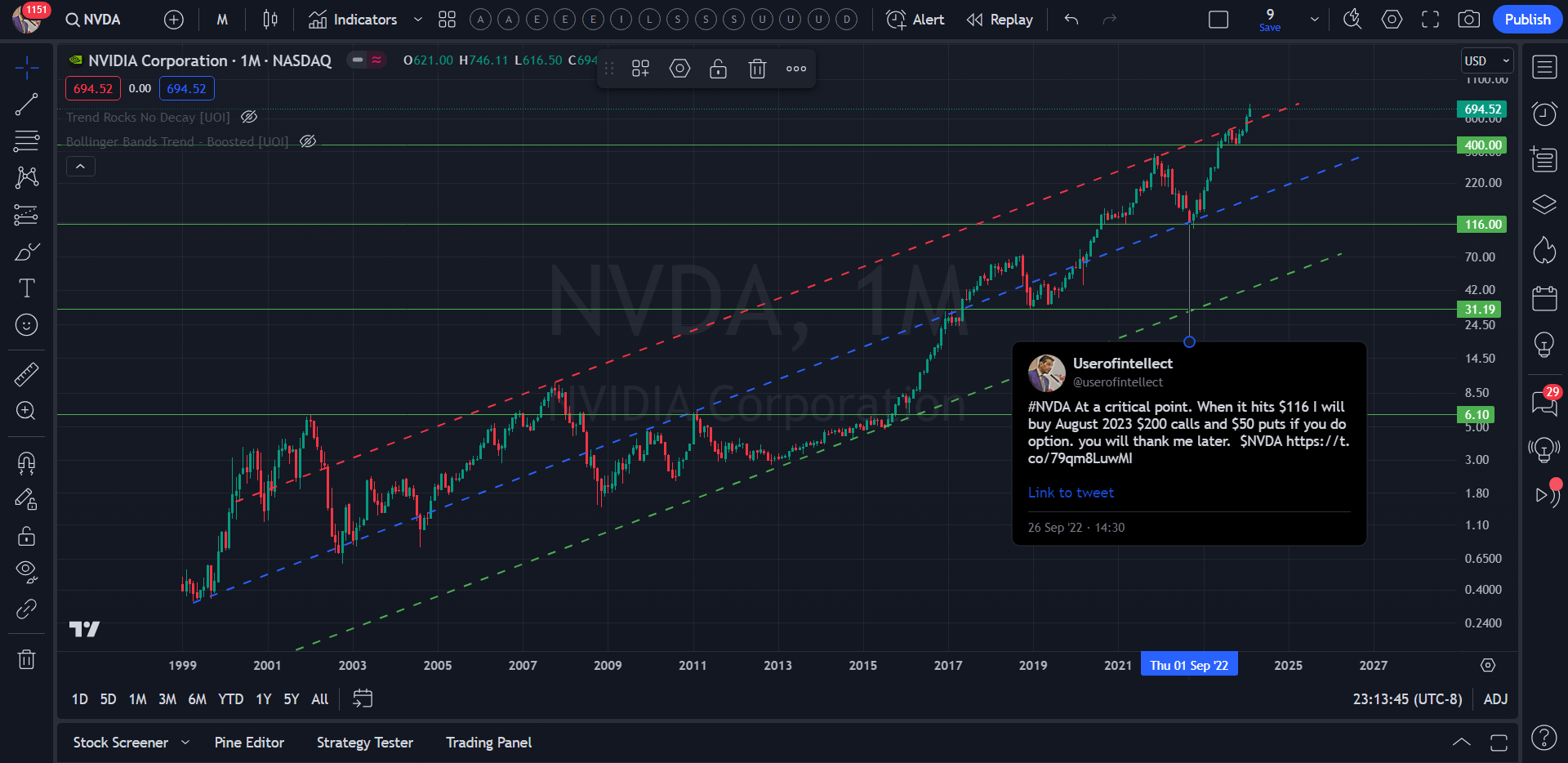Take a chart snapshot with camera

pyautogui.click(x=1469, y=20)
